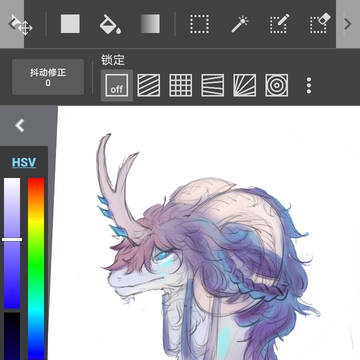Click the rainbow hue slider bar
The image size is (360, 360).
[x=36, y=269]
